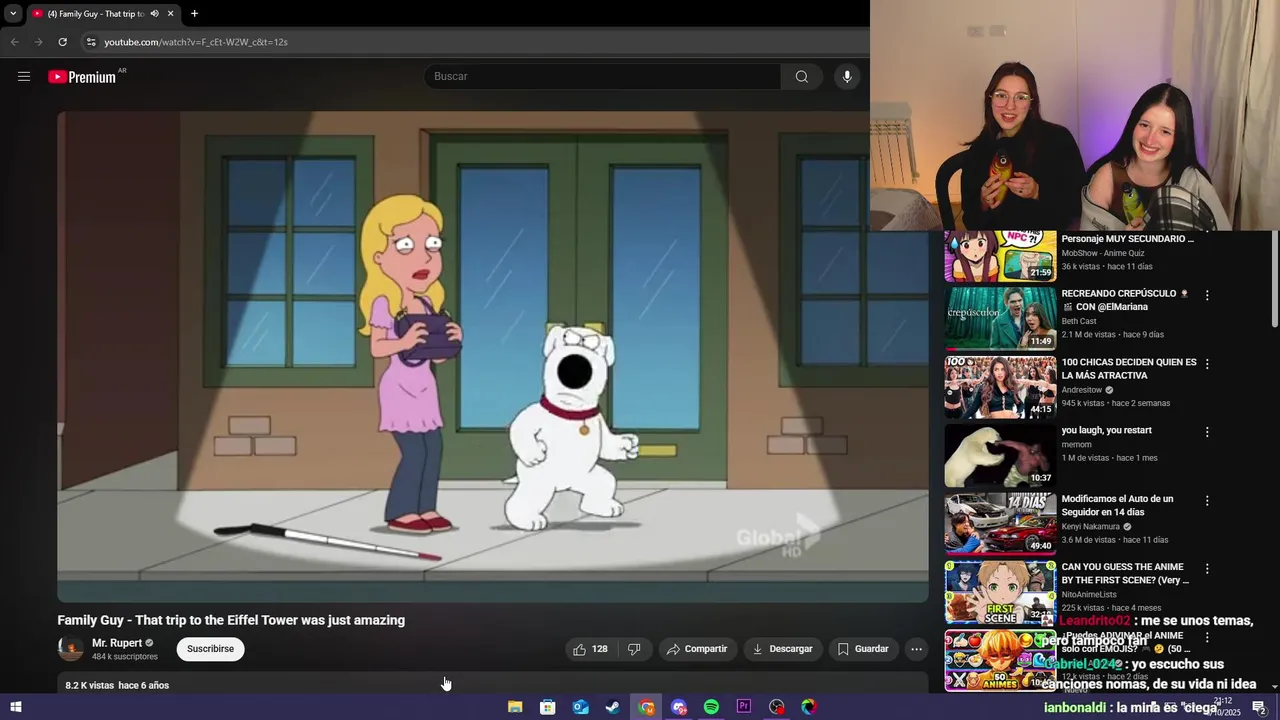Image resolution: width=1280 pixels, height=720 pixels.
Task: Open the Windows Start menu
Action: [x=15, y=707]
